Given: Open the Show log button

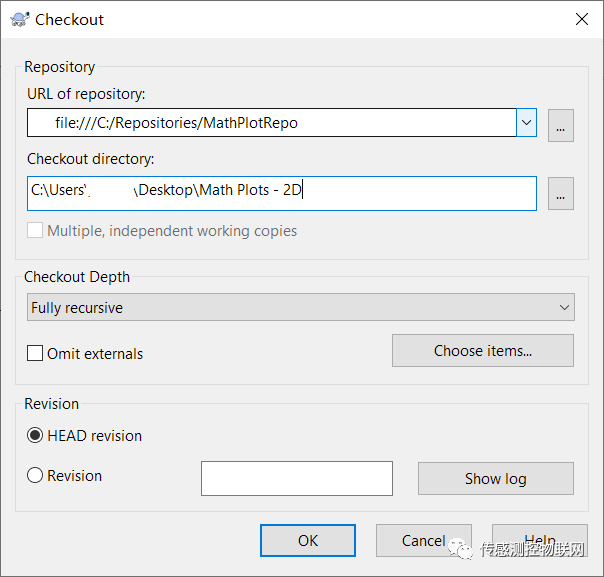Looking at the screenshot, I should (495, 478).
